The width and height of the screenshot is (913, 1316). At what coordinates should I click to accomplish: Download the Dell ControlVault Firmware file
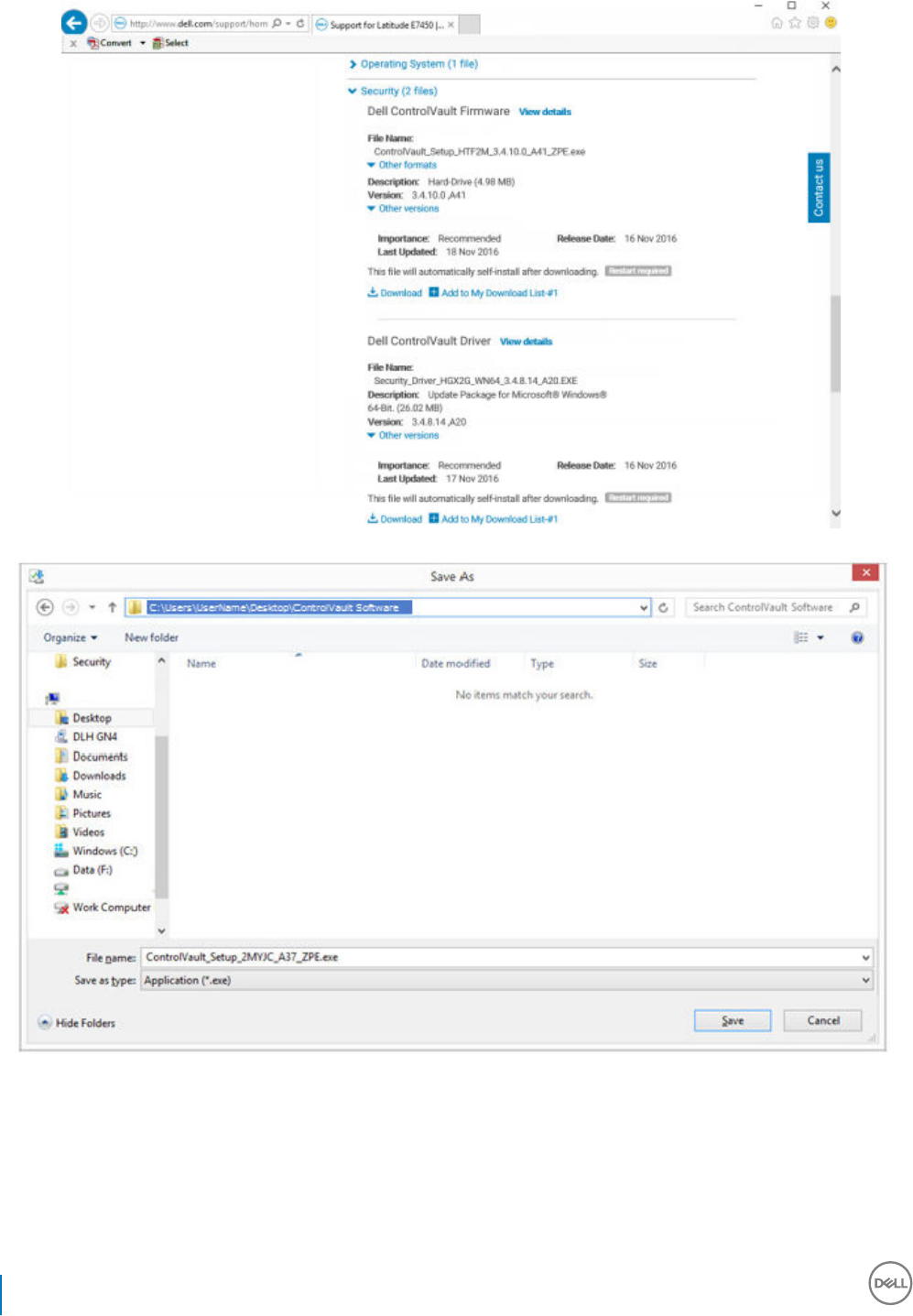pyautogui.click(x=395, y=293)
